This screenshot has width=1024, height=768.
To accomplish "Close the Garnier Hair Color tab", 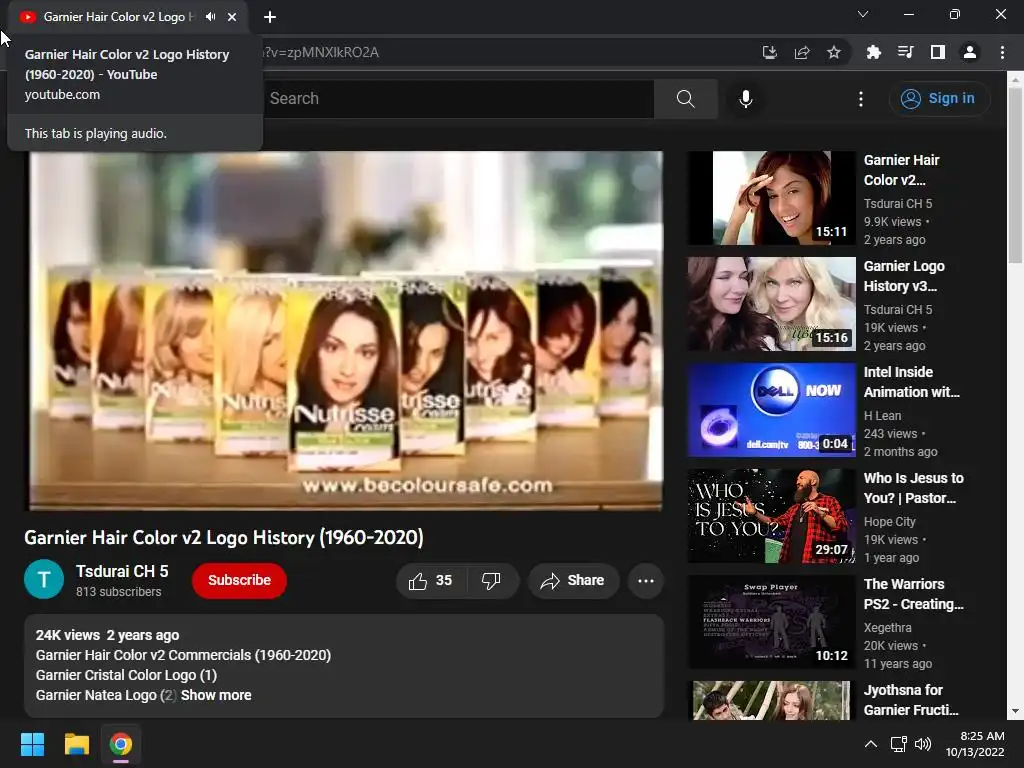I will [x=232, y=17].
